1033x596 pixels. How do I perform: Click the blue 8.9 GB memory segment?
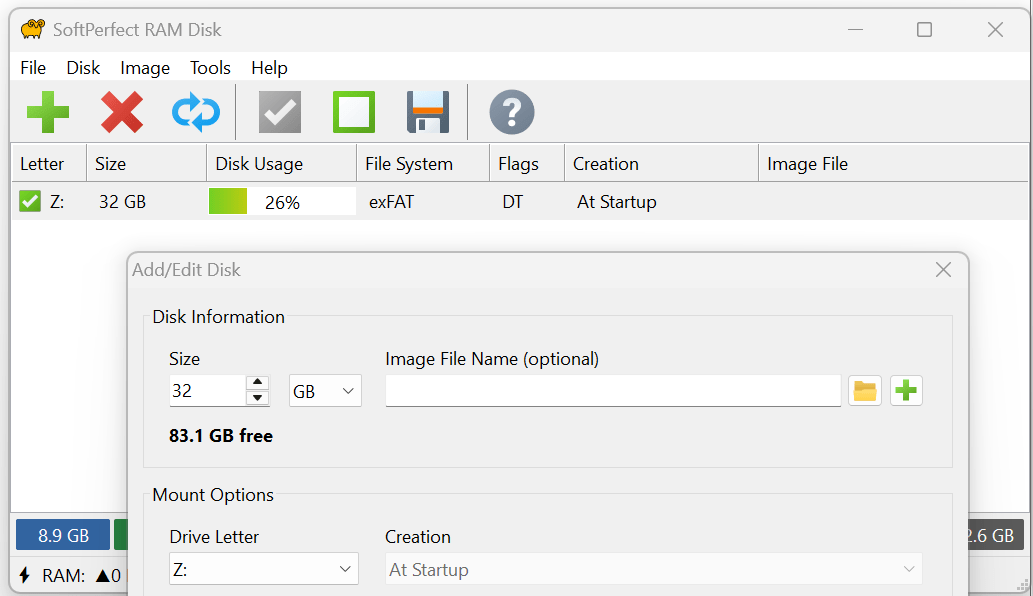pos(63,535)
